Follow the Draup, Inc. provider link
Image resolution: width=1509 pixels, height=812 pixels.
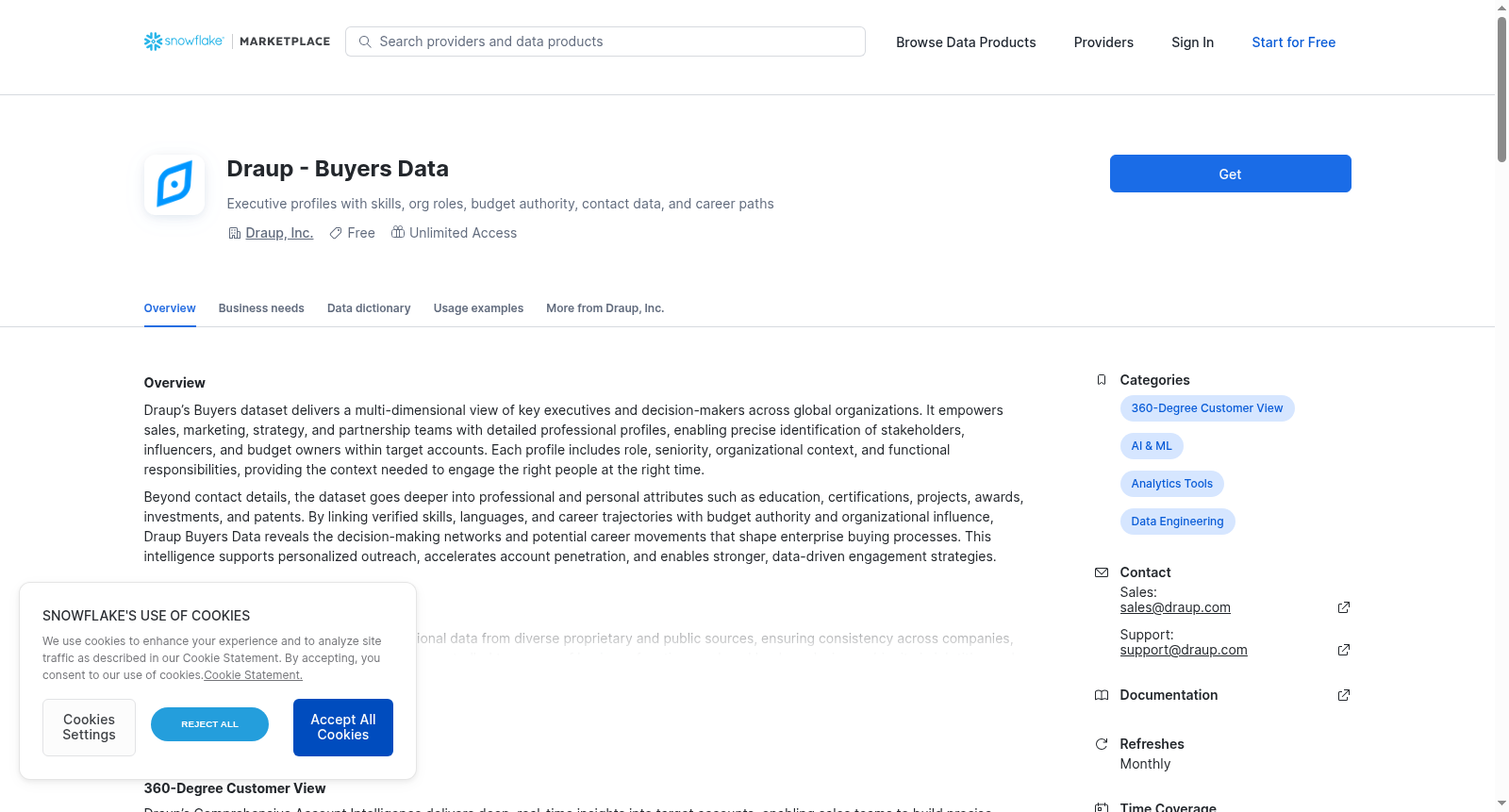tap(279, 233)
